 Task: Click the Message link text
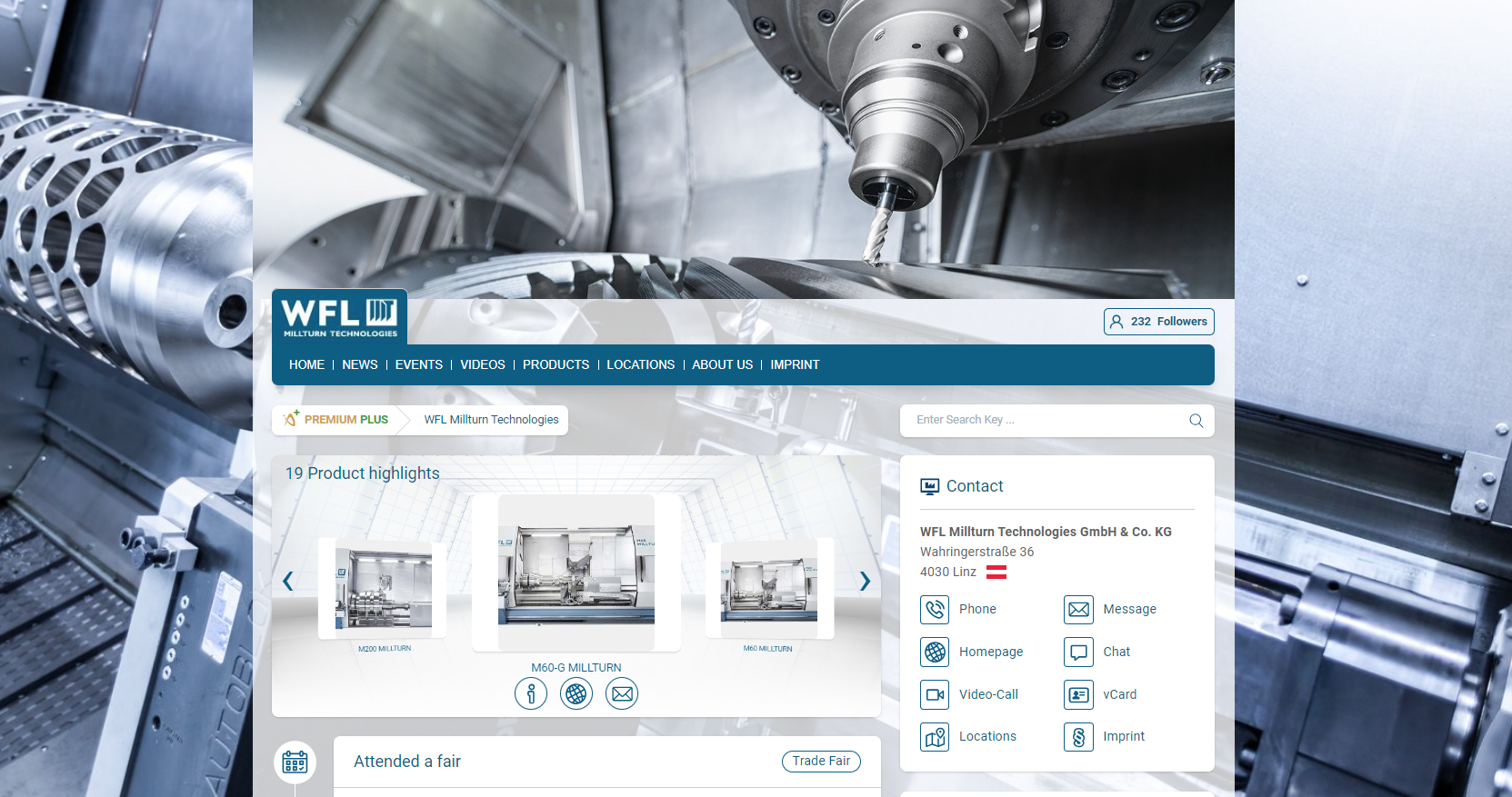(x=1130, y=609)
